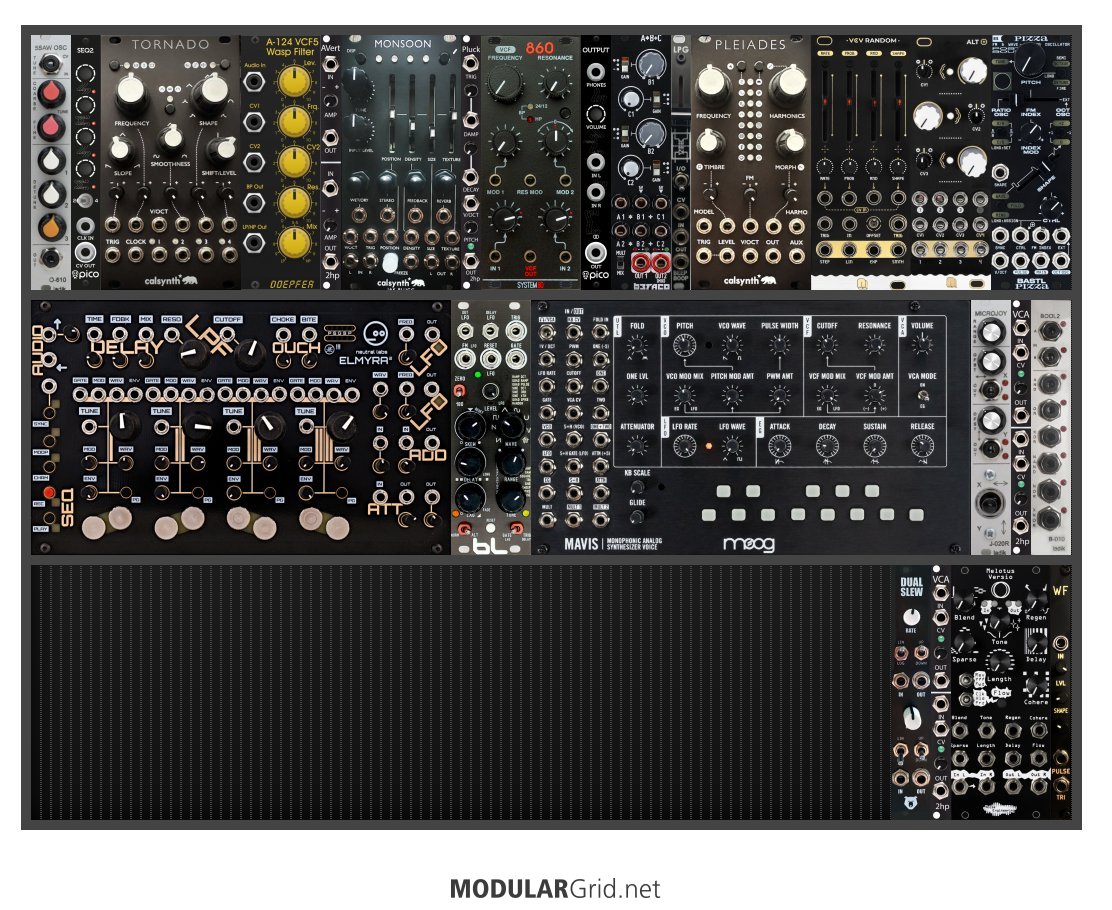
Task: Click the Pleiades MORPH knob
Action: pyautogui.click(x=789, y=141)
